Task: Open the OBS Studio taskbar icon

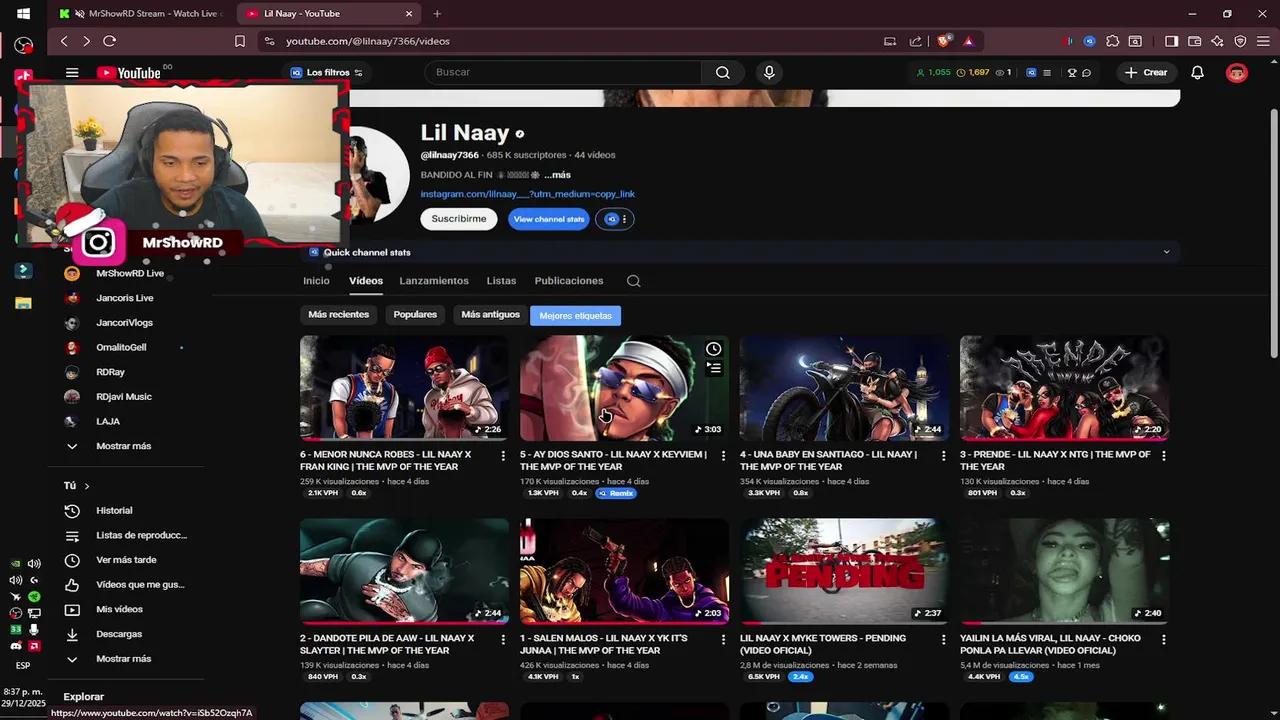Action: [23, 46]
